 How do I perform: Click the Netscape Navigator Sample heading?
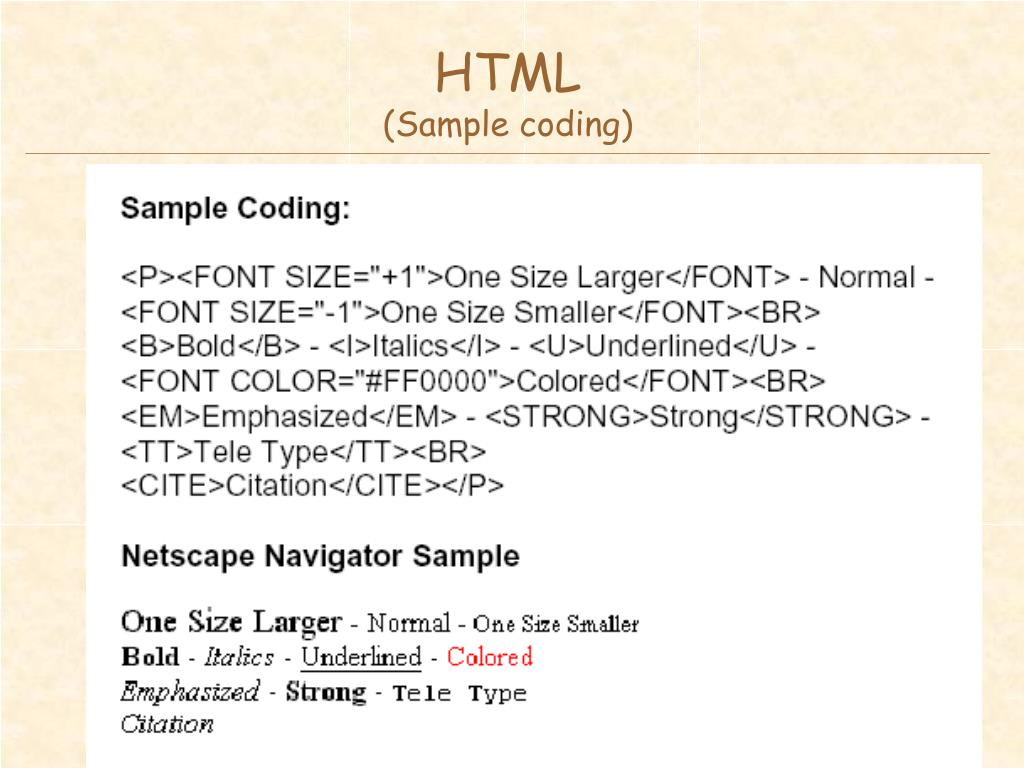(x=320, y=556)
